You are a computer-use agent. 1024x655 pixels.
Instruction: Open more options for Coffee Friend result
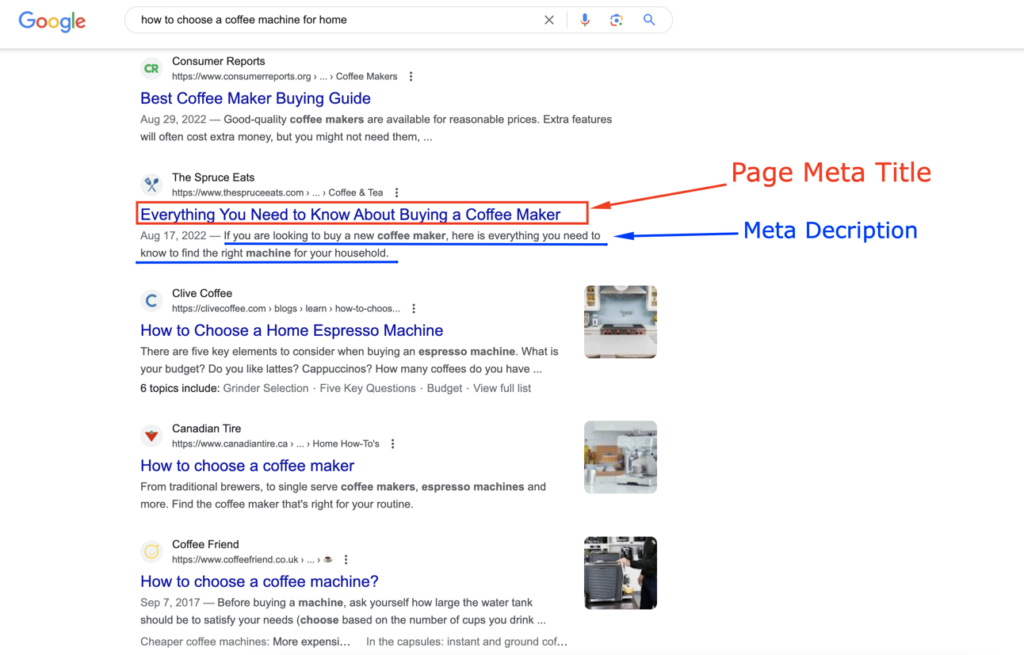(x=346, y=560)
